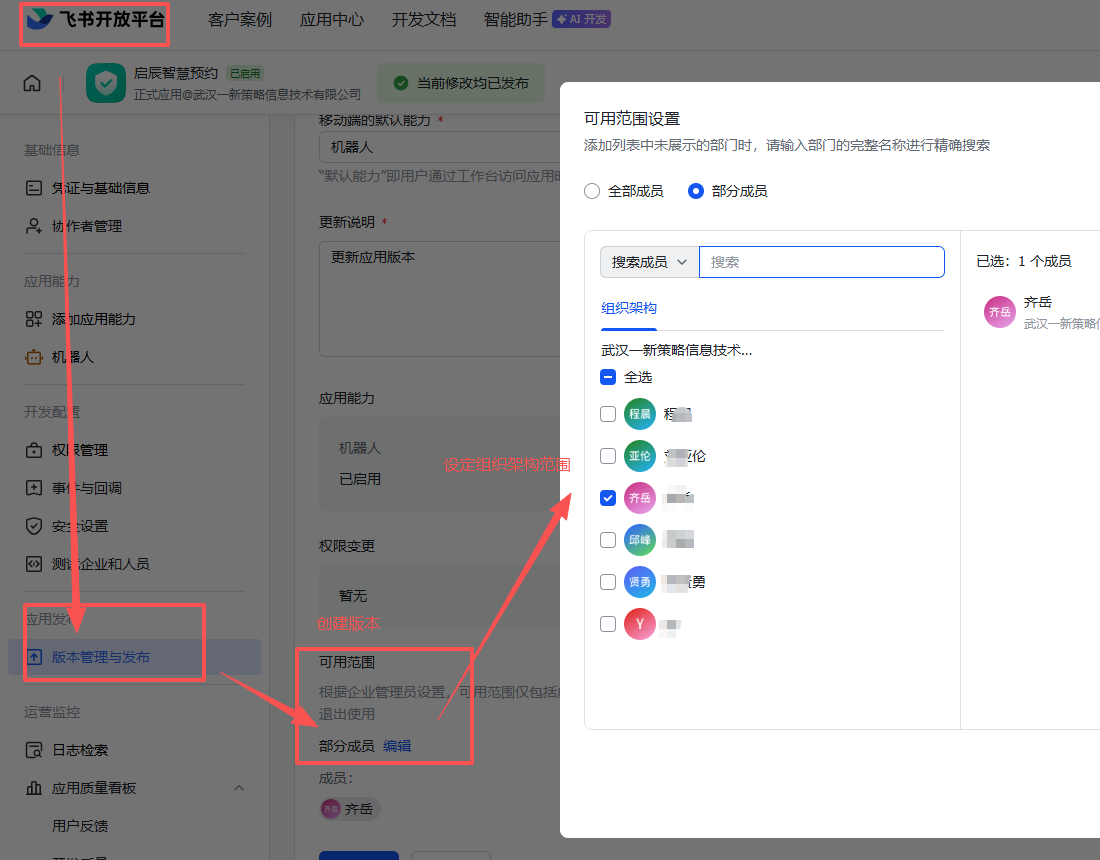
Task: Focus the 搜索 member search field
Action: [821, 262]
